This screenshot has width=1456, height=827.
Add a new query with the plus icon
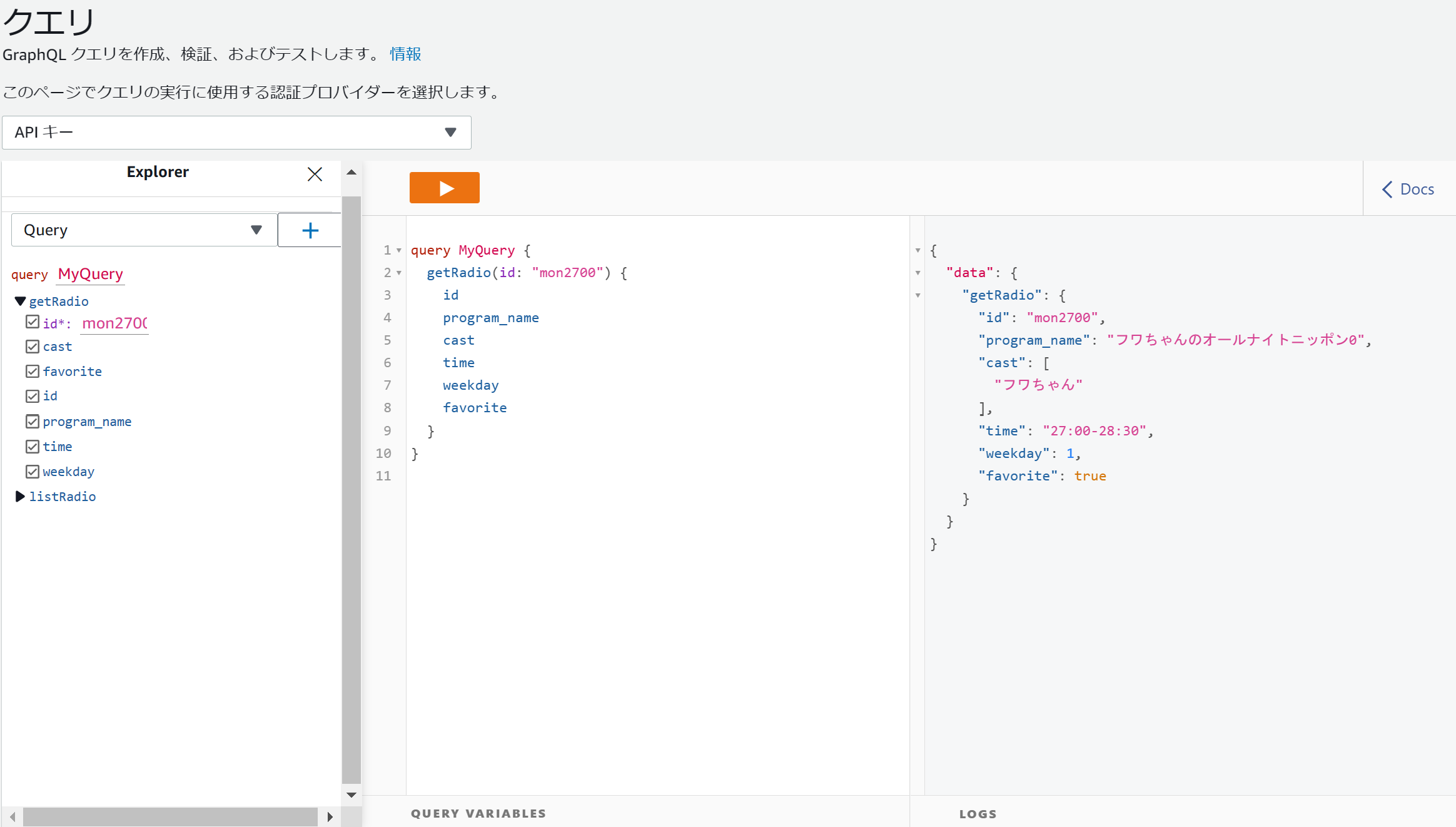pos(310,230)
